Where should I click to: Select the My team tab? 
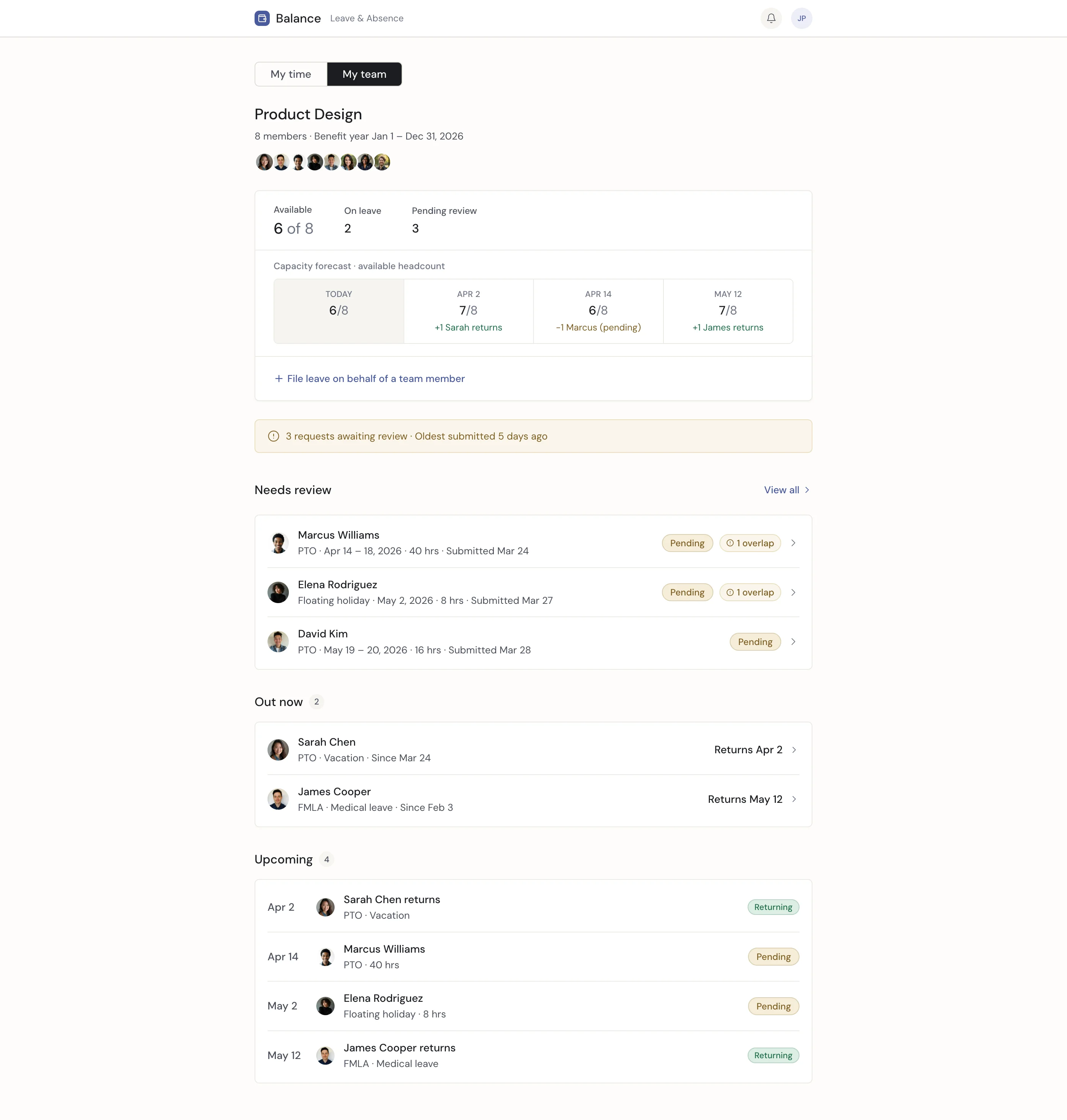click(364, 74)
